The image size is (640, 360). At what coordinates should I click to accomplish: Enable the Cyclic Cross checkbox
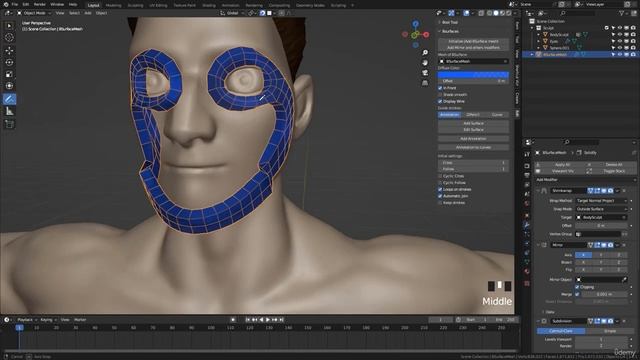click(440, 176)
